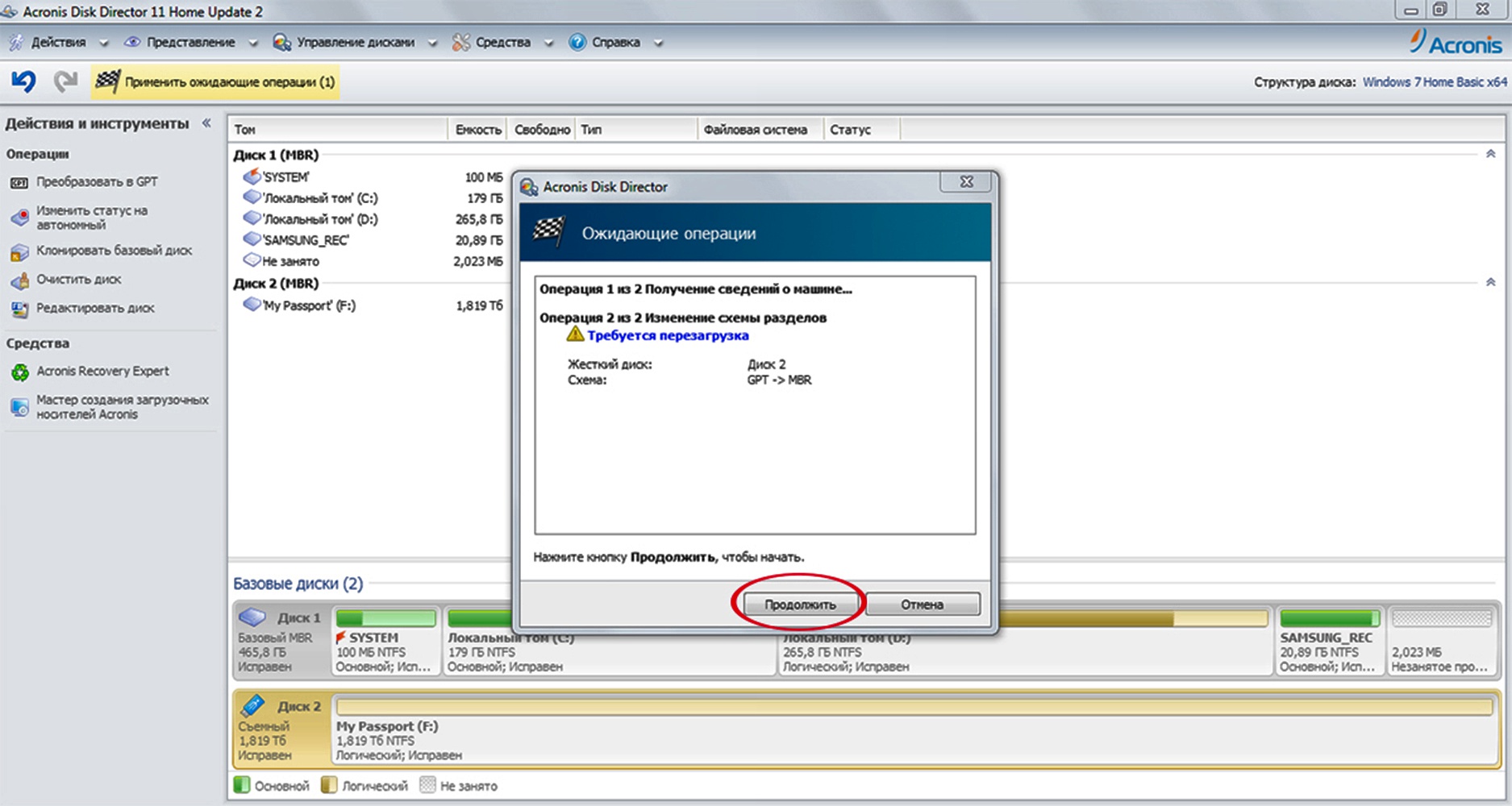Image resolution: width=1512 pixels, height=806 pixels.
Task: Close the Acronis Disk Director dialog
Action: (x=967, y=182)
